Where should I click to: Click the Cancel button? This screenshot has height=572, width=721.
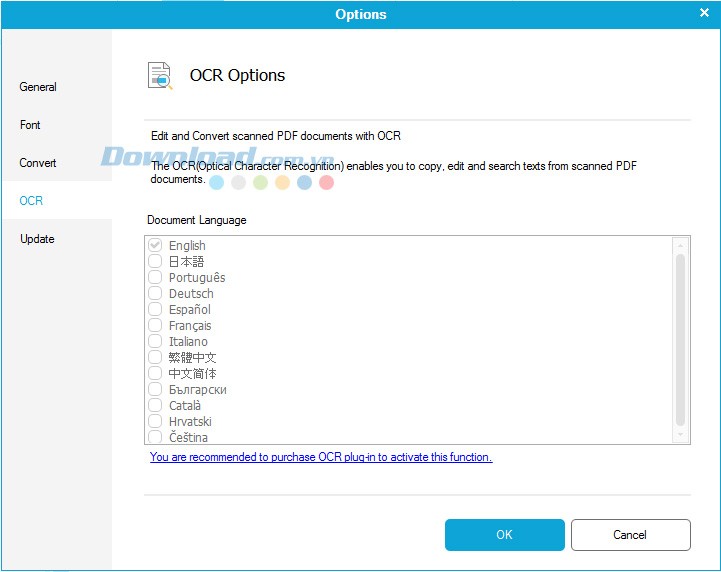pyautogui.click(x=630, y=535)
